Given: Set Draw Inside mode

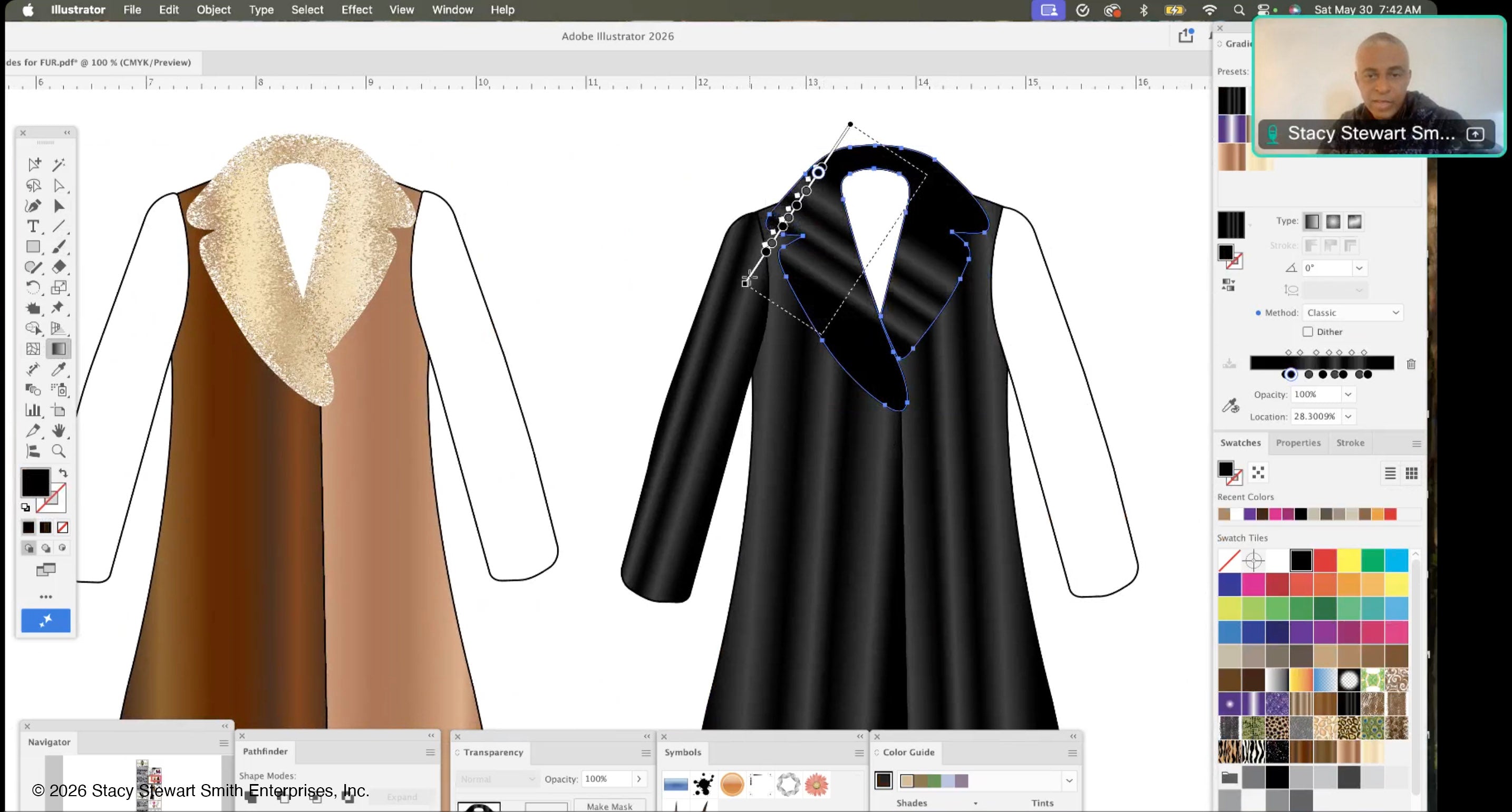Looking at the screenshot, I should 62,548.
